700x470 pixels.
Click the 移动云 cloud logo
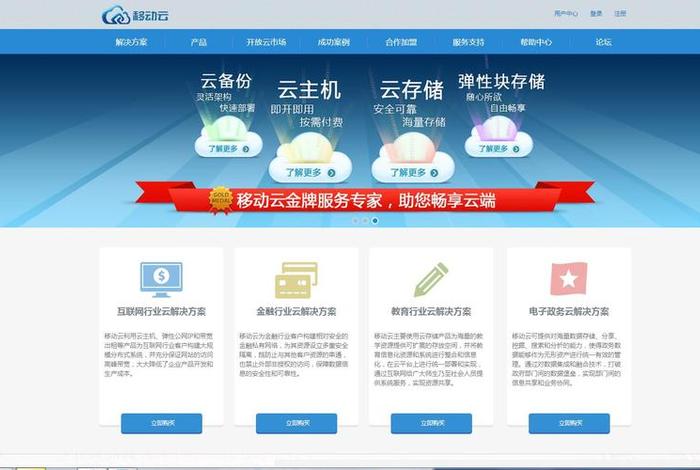click(135, 16)
